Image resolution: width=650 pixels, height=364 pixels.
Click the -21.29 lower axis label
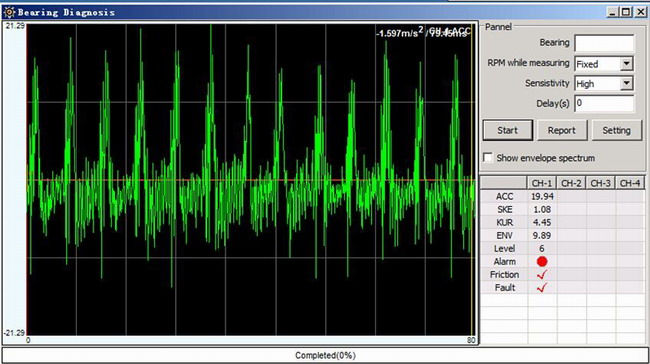[14, 333]
